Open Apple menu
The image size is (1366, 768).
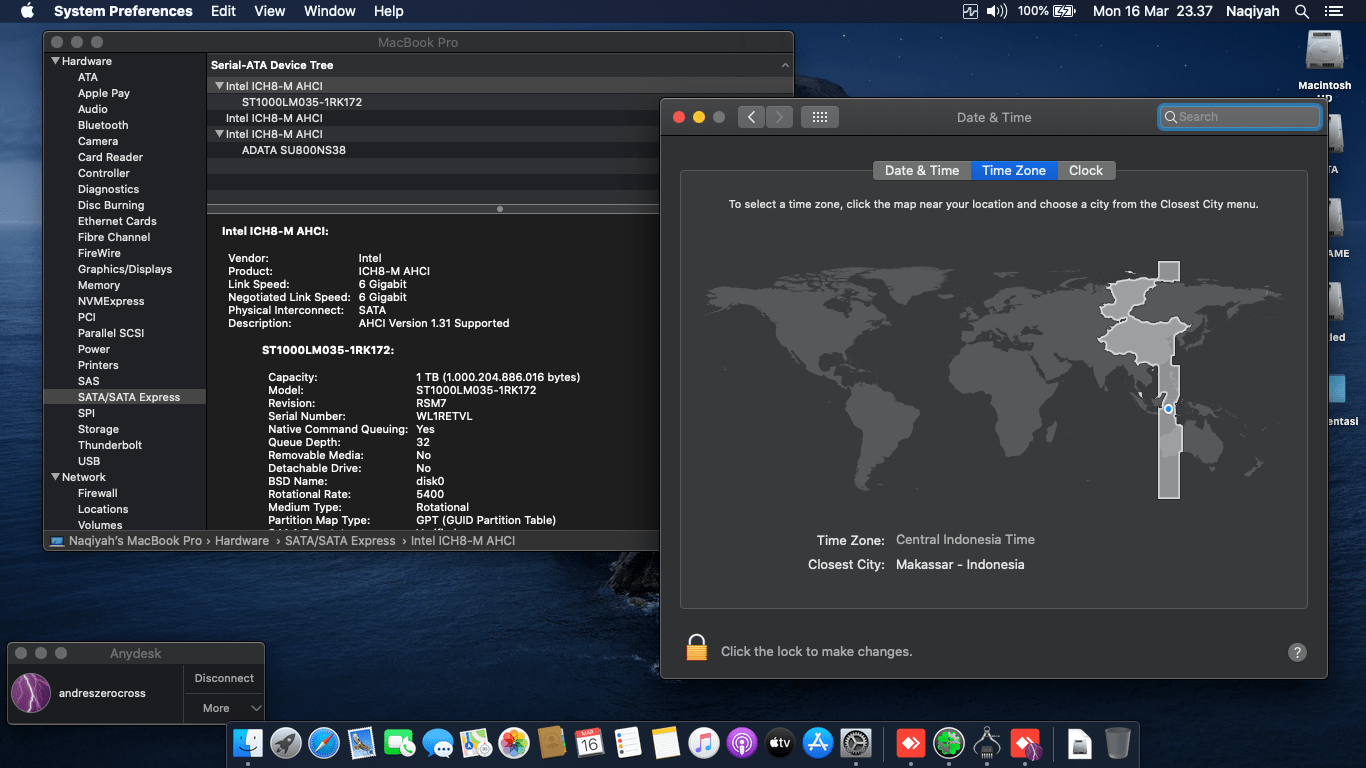27,11
